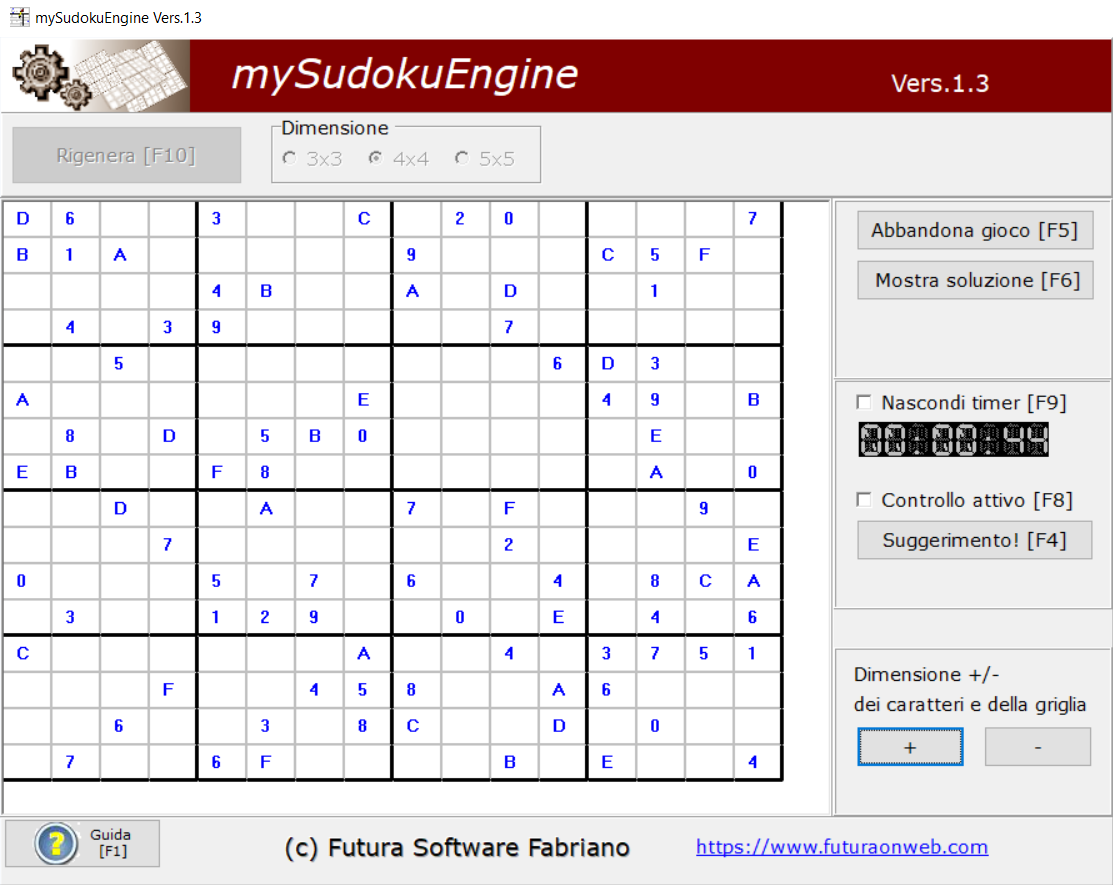Decrease grid size with the - button

(x=1037, y=747)
